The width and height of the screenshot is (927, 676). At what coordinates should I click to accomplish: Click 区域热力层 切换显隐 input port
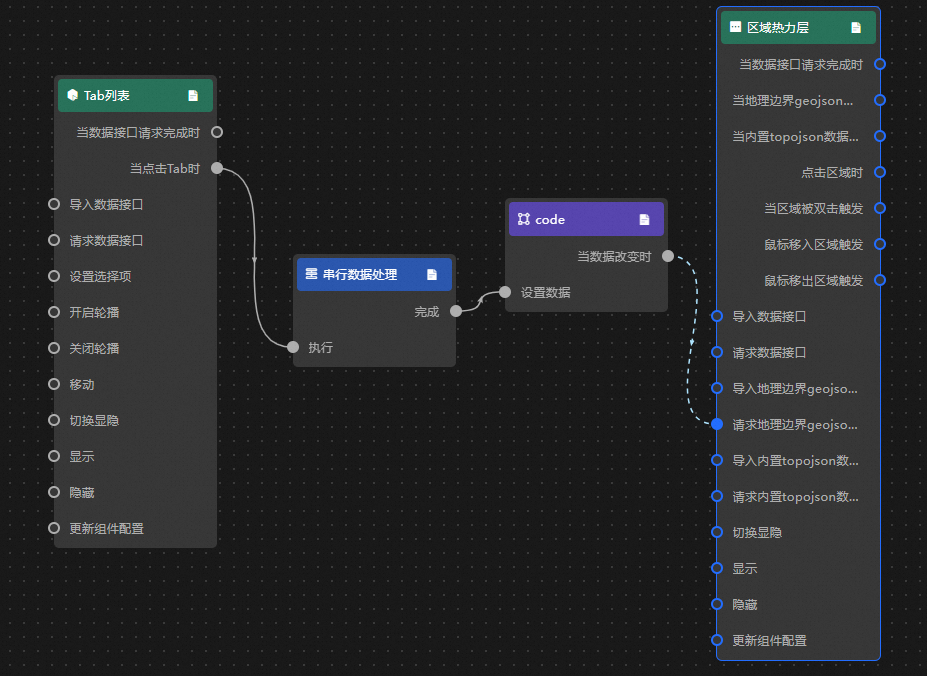pyautogui.click(x=717, y=532)
